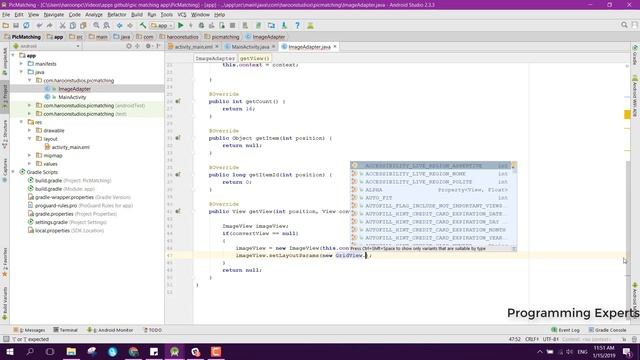
Task: Click gutter override marker beside getCount
Action: (178, 101)
